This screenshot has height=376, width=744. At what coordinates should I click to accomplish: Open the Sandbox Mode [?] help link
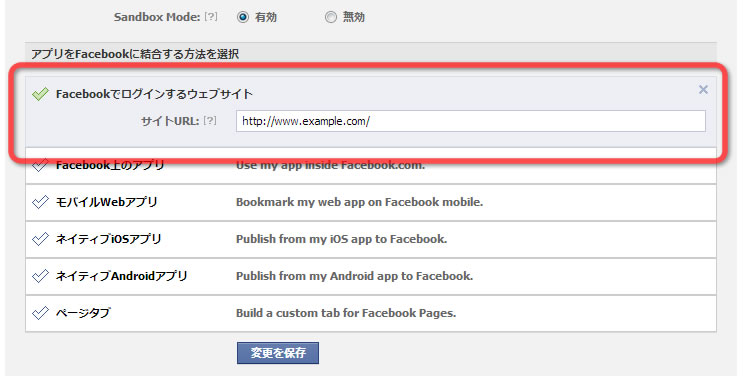coord(211,17)
